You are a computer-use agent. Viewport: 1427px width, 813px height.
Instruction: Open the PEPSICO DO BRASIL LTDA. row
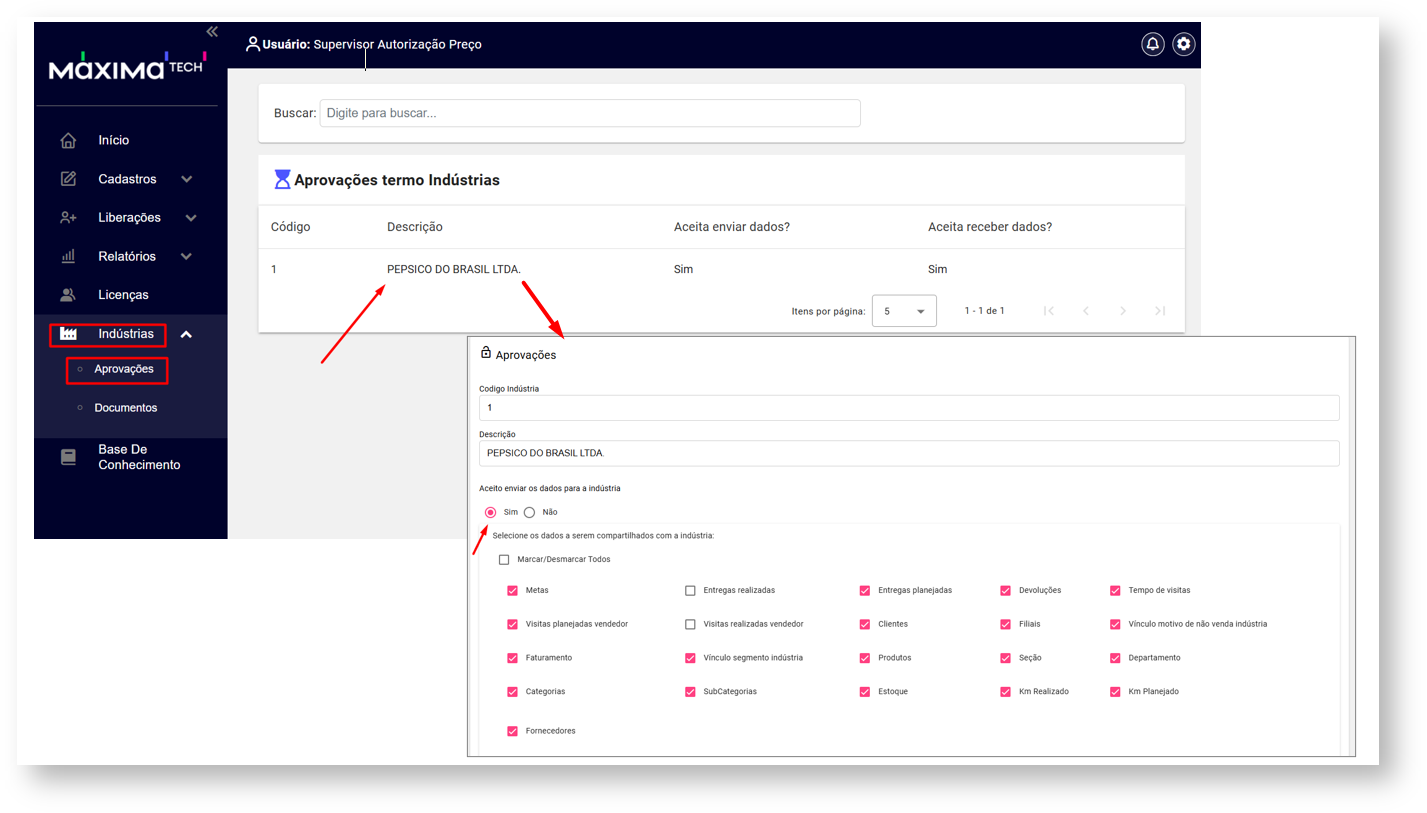pyautogui.click(x=454, y=269)
